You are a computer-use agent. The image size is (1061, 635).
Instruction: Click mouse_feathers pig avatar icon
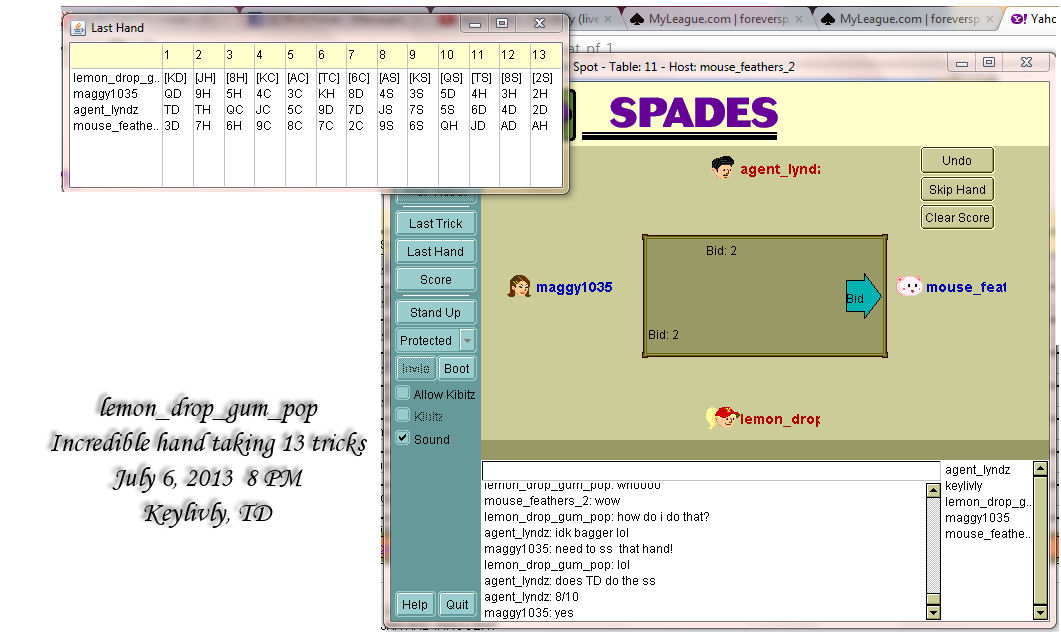click(x=908, y=287)
